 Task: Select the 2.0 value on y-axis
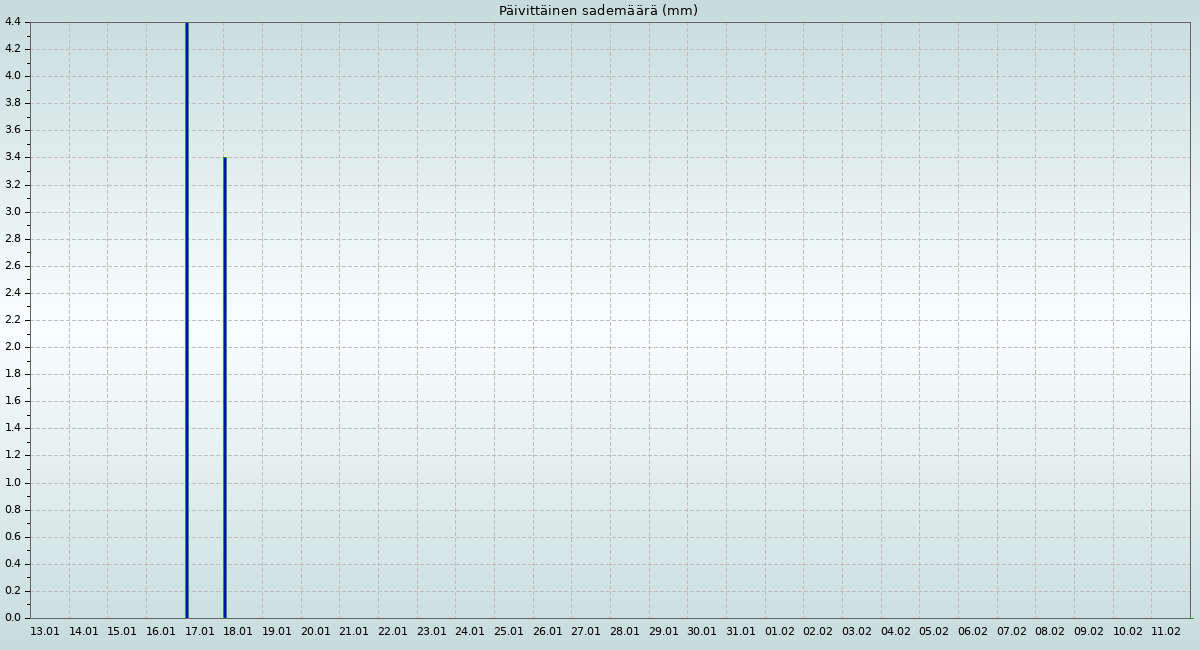12,347
